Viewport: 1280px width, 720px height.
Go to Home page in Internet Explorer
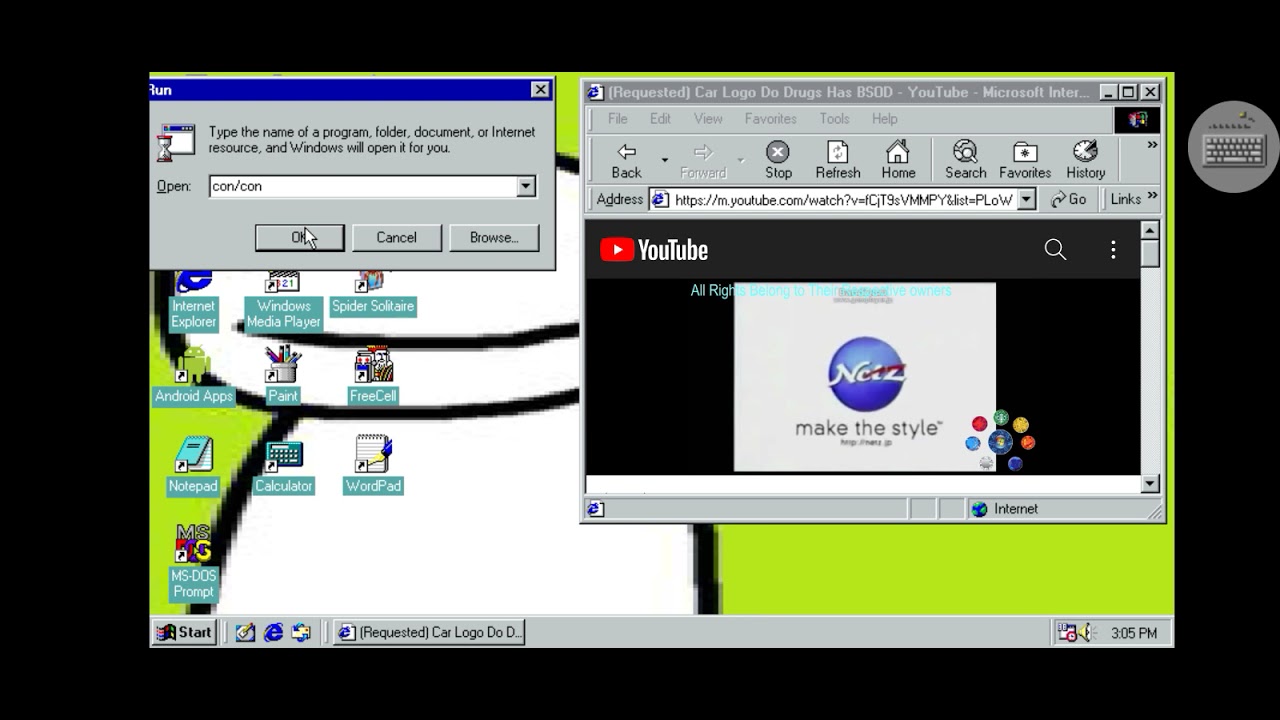pos(898,160)
